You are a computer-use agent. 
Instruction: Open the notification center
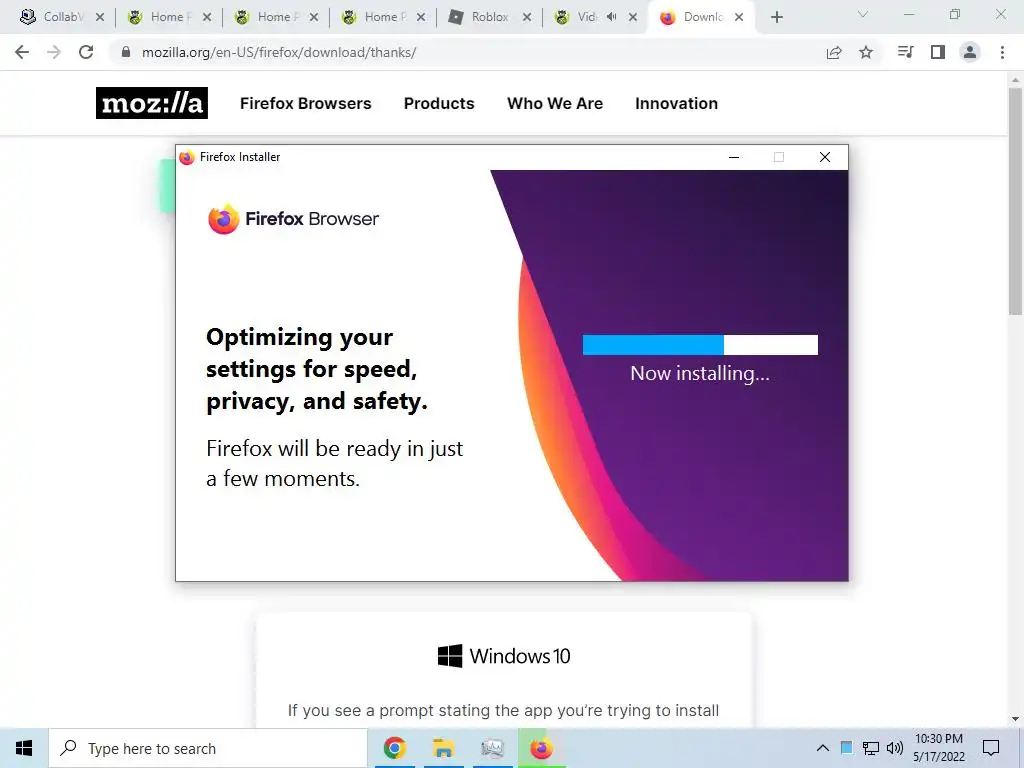click(991, 748)
